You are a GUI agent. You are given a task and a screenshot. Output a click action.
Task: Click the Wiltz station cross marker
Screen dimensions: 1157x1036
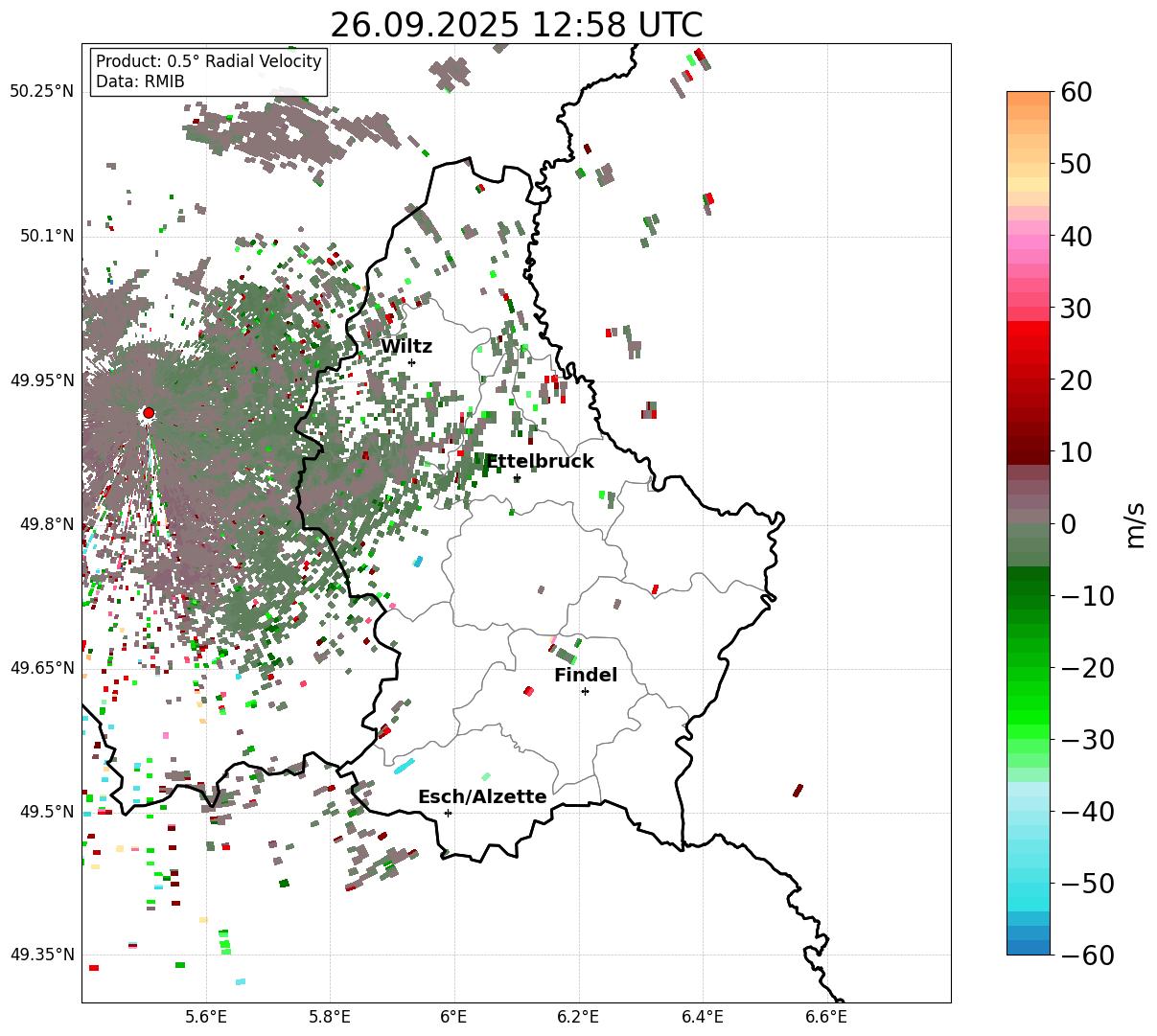point(411,362)
